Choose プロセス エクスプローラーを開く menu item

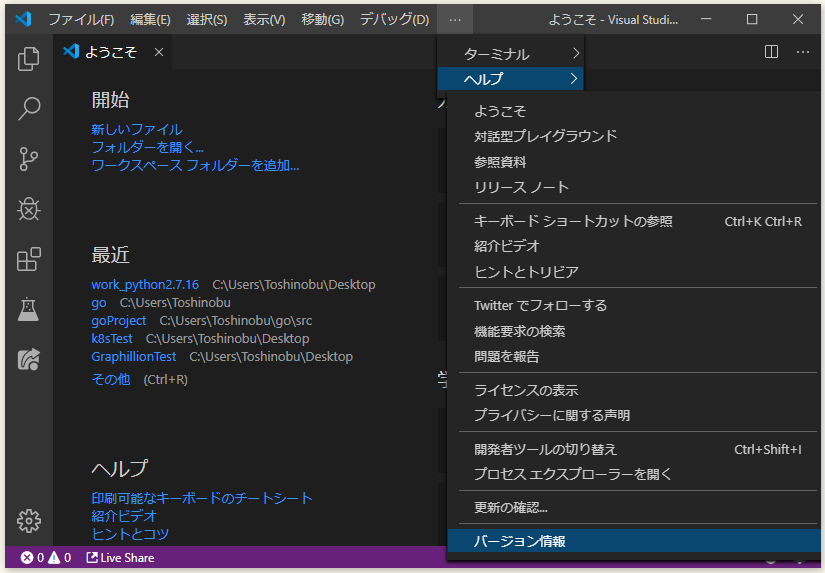click(634, 474)
